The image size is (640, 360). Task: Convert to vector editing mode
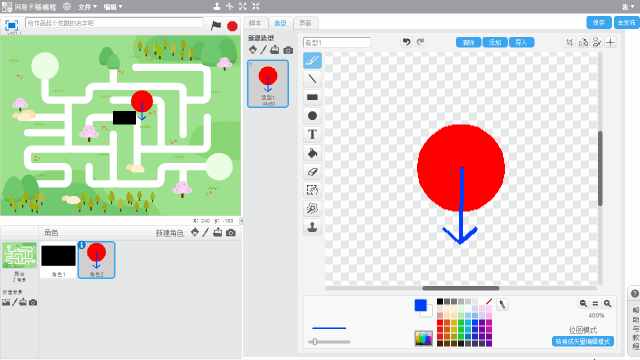583,341
